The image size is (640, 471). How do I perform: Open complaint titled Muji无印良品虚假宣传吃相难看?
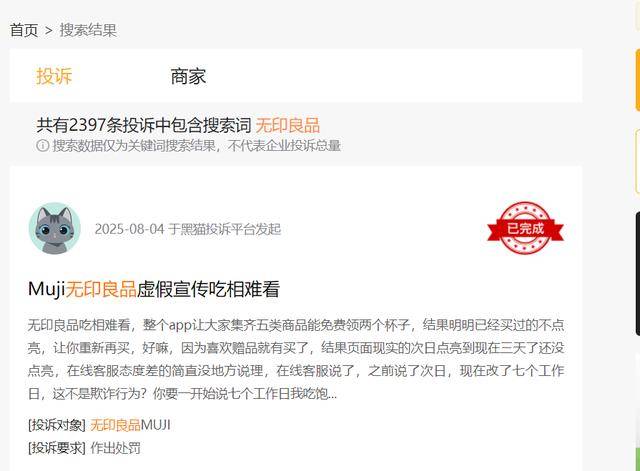click(154, 289)
